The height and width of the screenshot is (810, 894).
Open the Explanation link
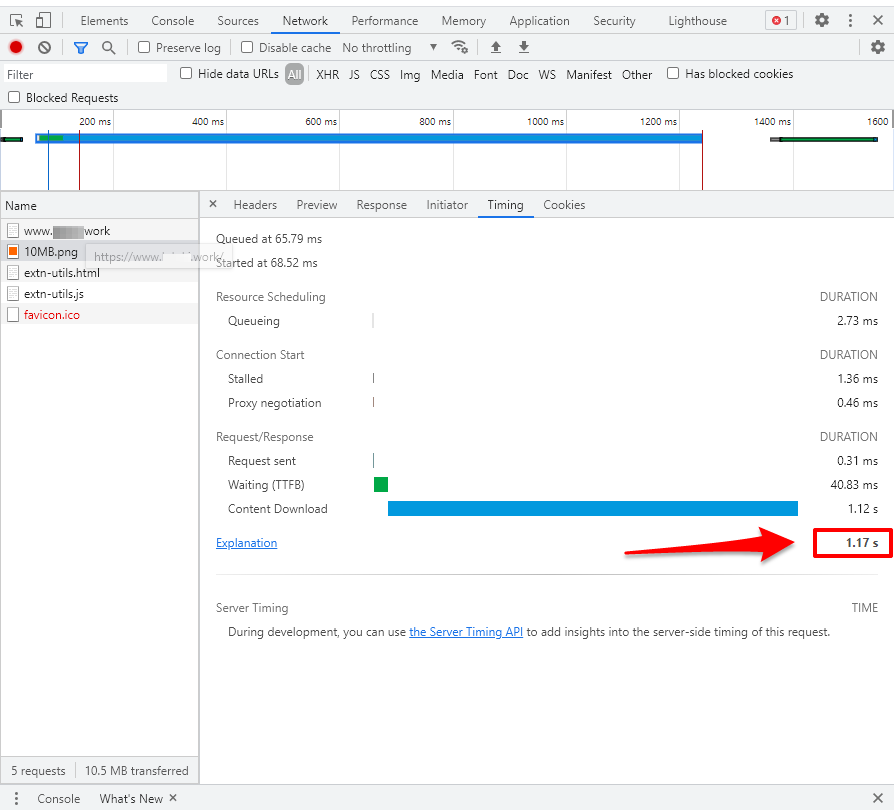click(246, 543)
